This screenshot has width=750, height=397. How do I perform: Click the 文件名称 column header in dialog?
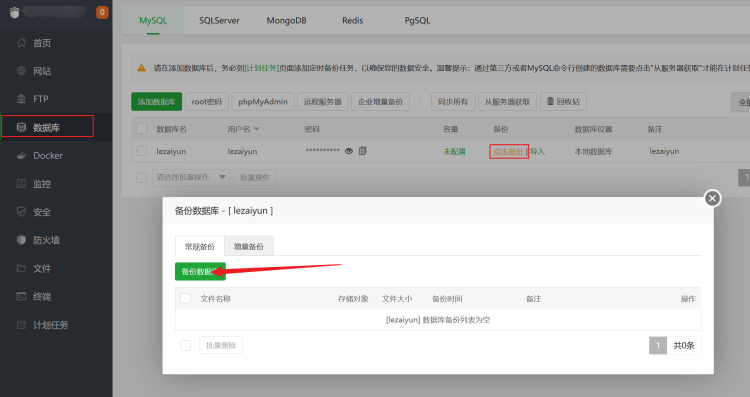pos(215,298)
